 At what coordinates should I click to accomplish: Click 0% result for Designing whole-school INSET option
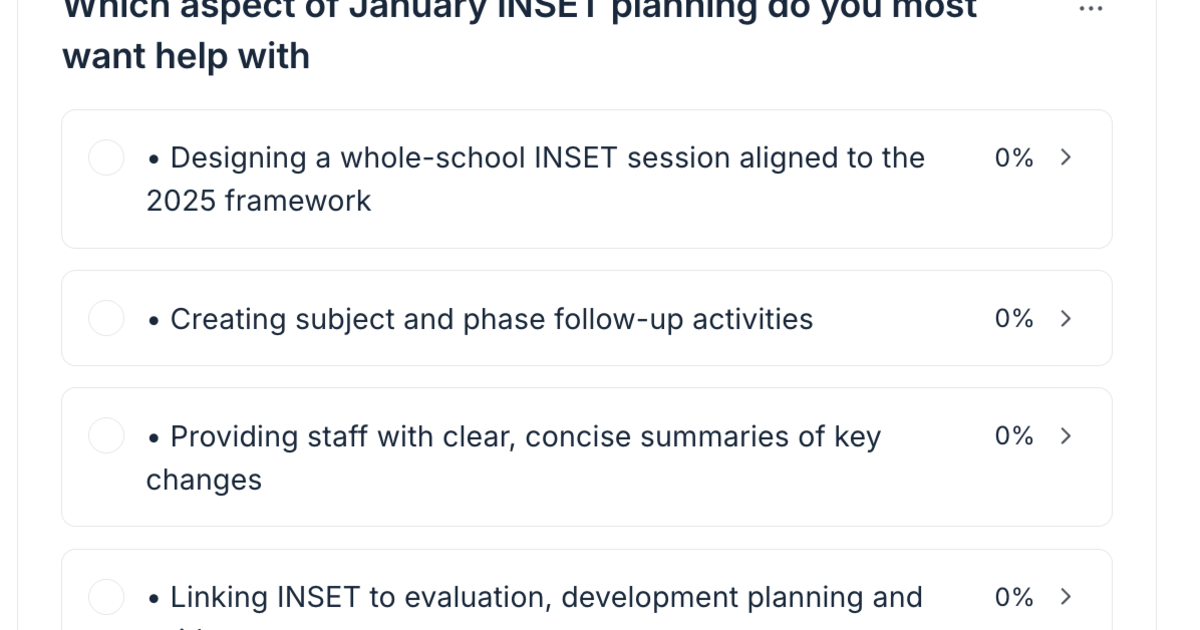click(1014, 158)
